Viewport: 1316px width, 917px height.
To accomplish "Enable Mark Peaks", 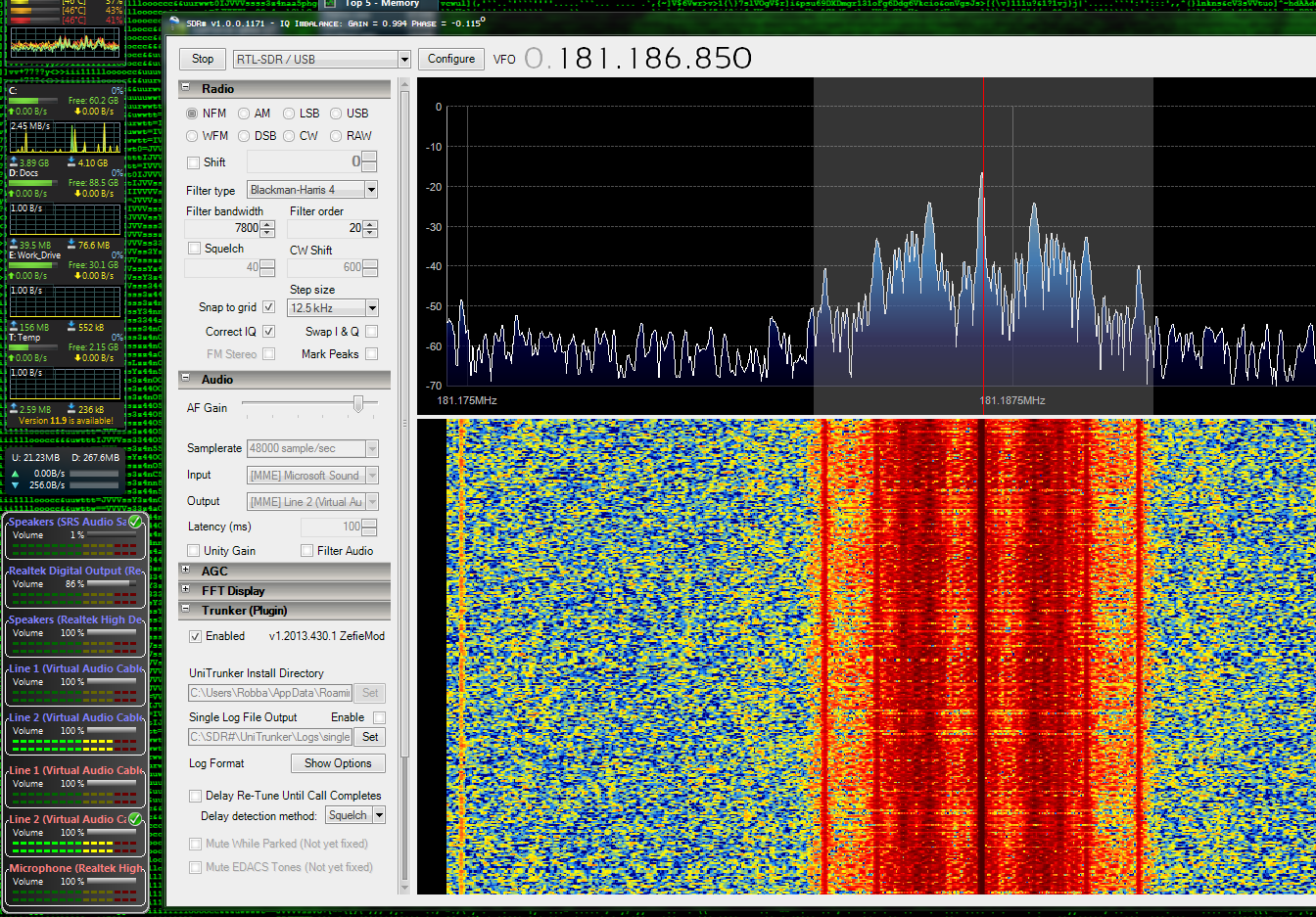I will pos(371,354).
